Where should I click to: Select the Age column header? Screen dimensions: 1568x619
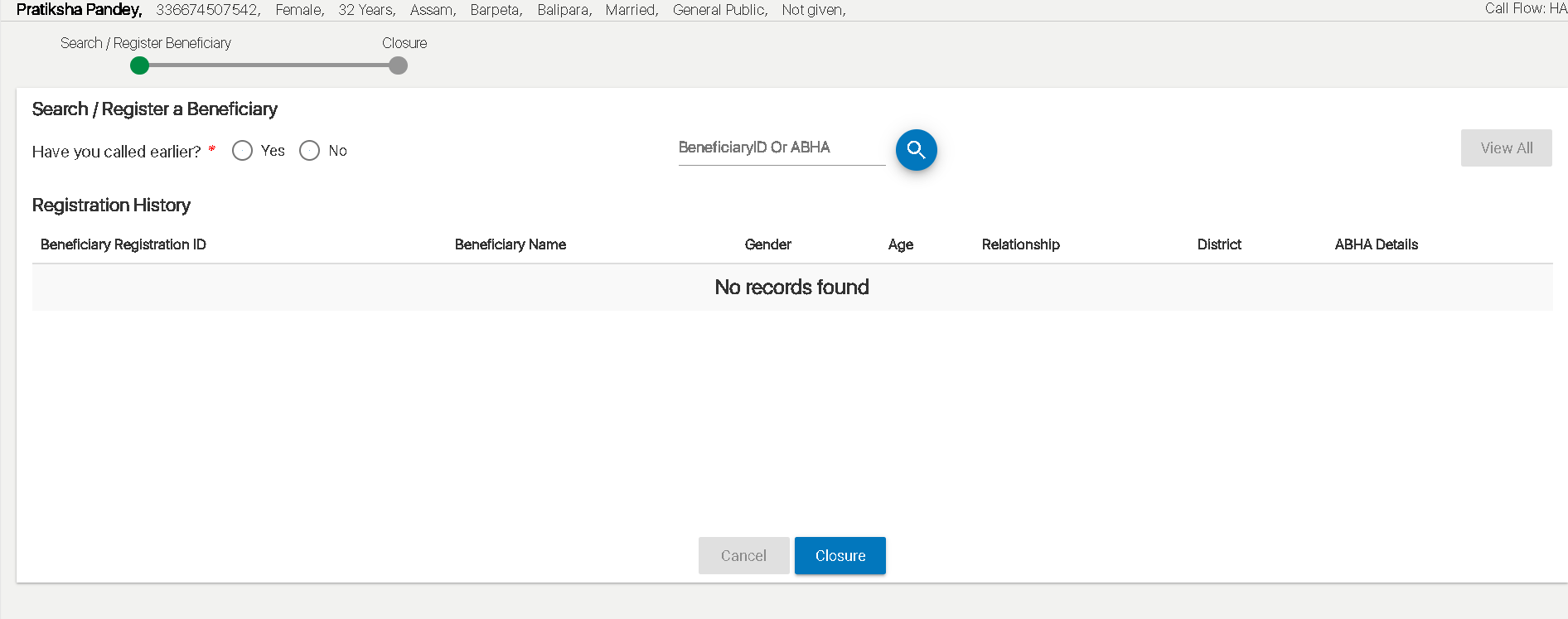pos(900,244)
